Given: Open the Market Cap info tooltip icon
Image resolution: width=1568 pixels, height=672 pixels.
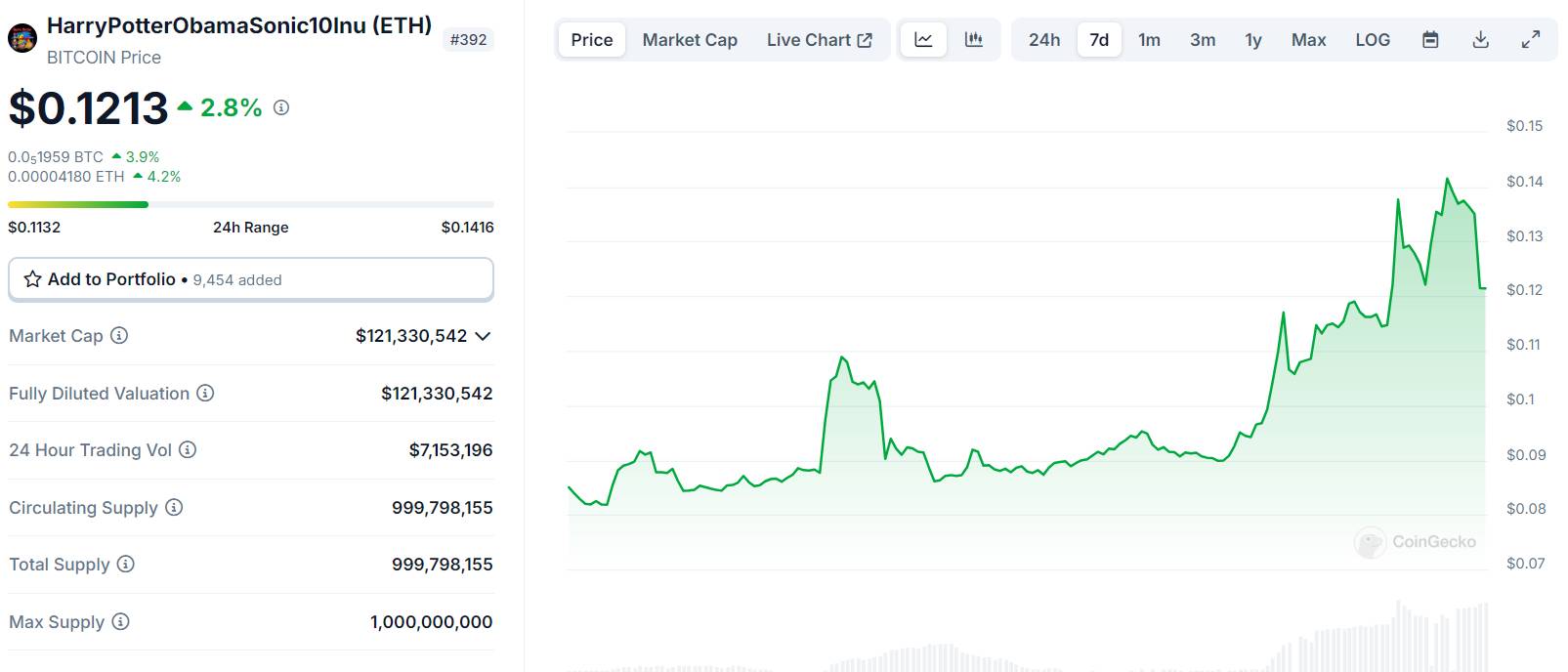Looking at the screenshot, I should (x=119, y=336).
